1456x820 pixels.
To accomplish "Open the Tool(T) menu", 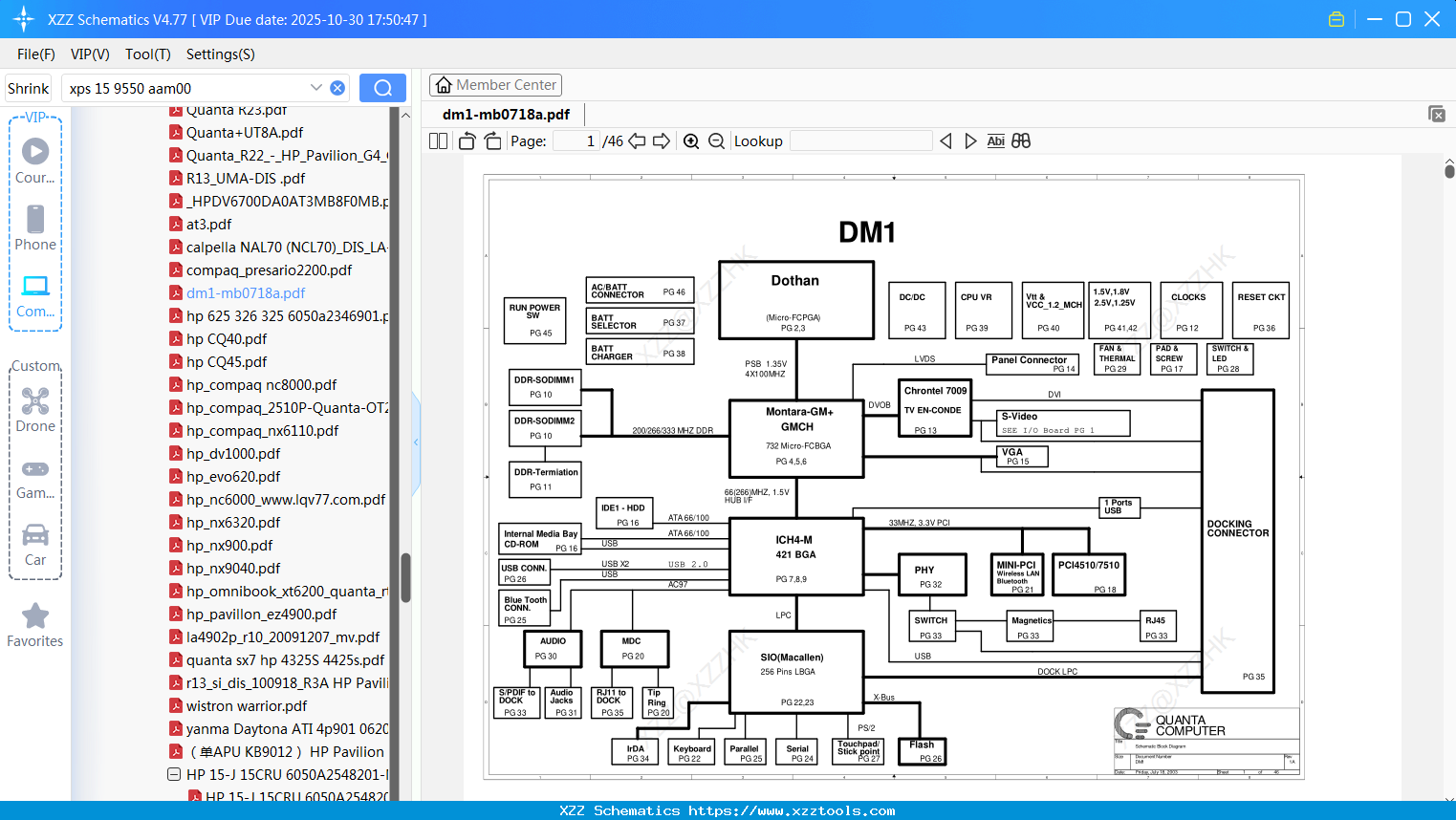I will pos(148,54).
